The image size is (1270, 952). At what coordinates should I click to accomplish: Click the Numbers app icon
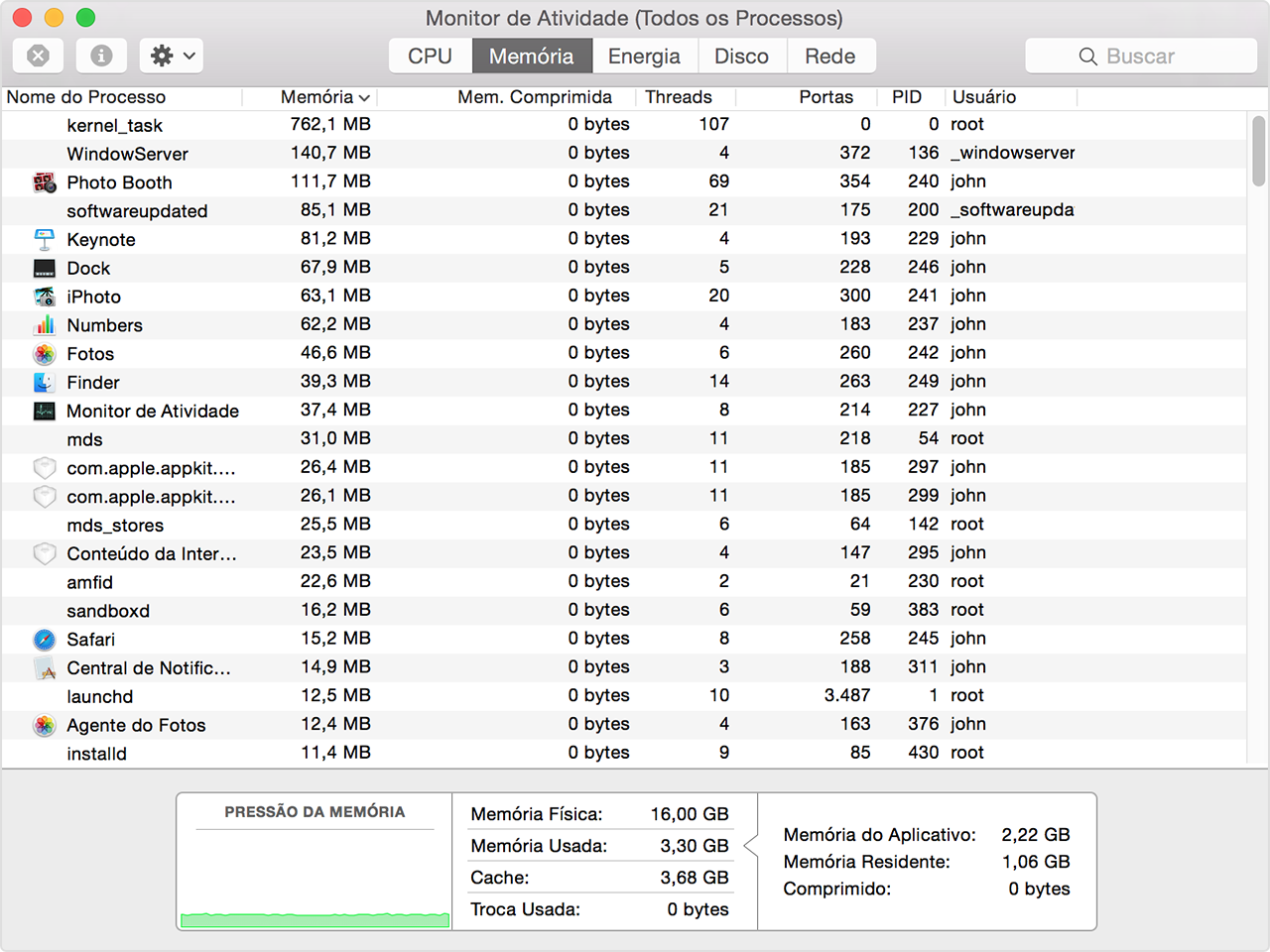(45, 325)
